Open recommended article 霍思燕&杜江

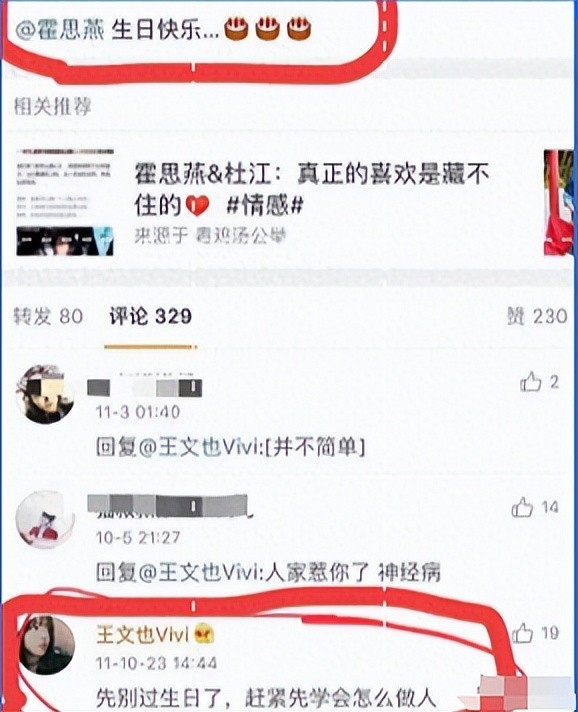pos(311,190)
